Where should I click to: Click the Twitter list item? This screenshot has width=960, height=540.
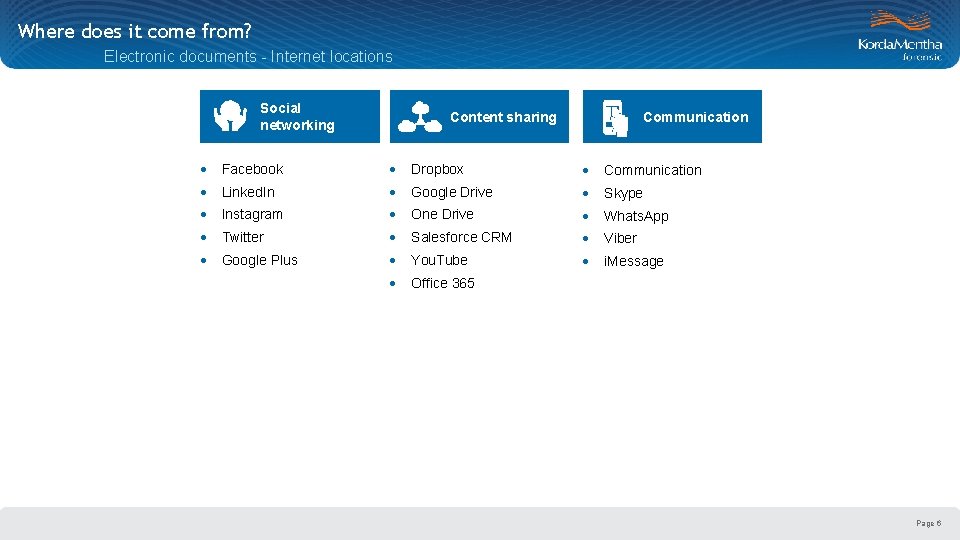(x=243, y=237)
